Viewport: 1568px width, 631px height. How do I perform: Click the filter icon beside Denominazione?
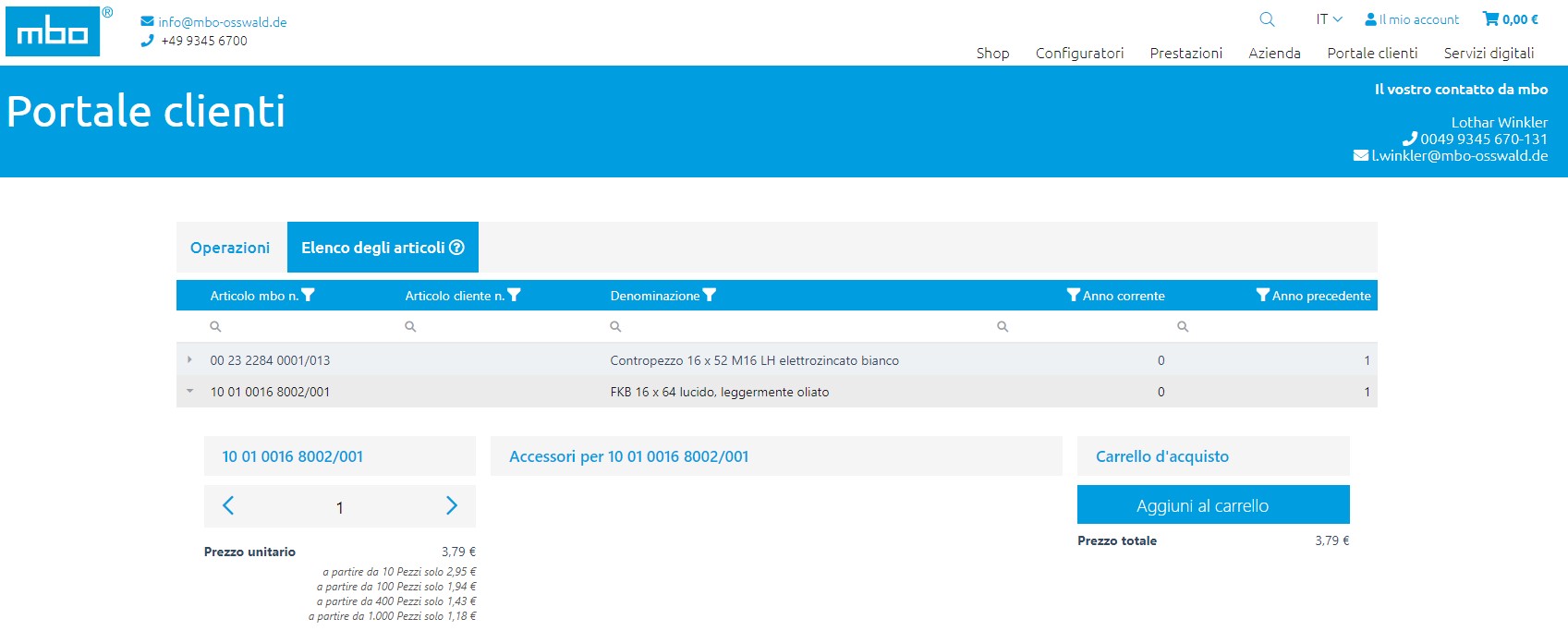point(710,296)
